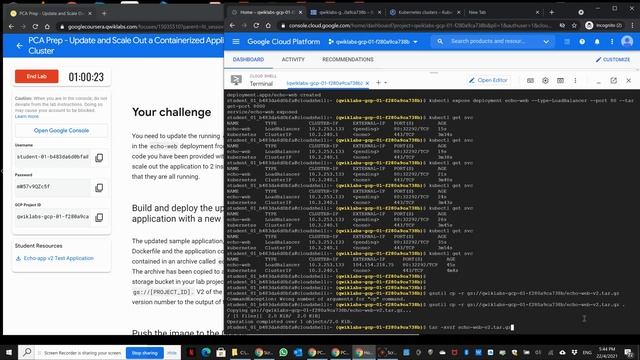Image resolution: width=640 pixels, height=360 pixels.
Task: Open WhatsApp from the taskbar
Action: pyautogui.click(x=283, y=352)
